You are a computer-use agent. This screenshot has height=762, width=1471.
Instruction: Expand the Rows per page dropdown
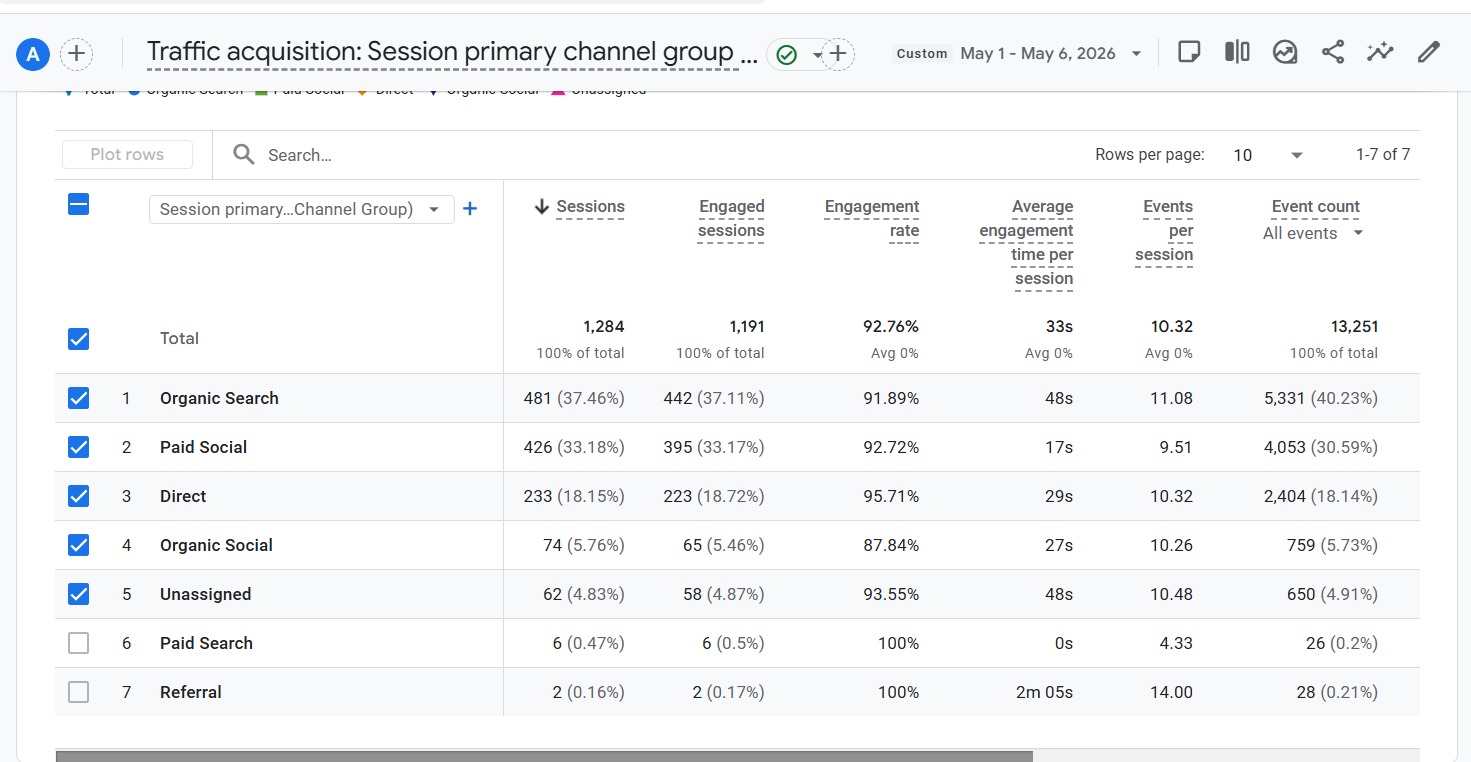1268,155
